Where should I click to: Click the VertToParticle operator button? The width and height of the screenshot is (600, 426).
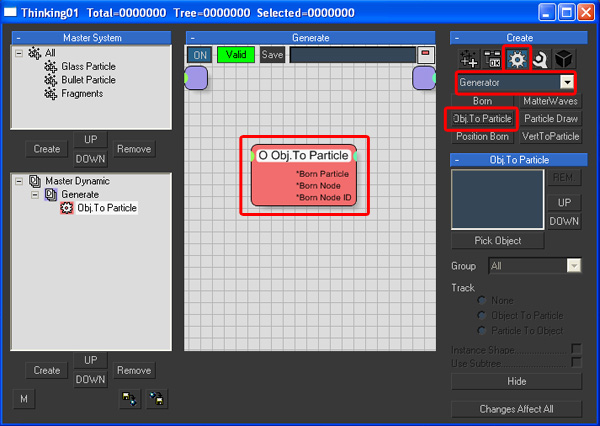pos(550,136)
